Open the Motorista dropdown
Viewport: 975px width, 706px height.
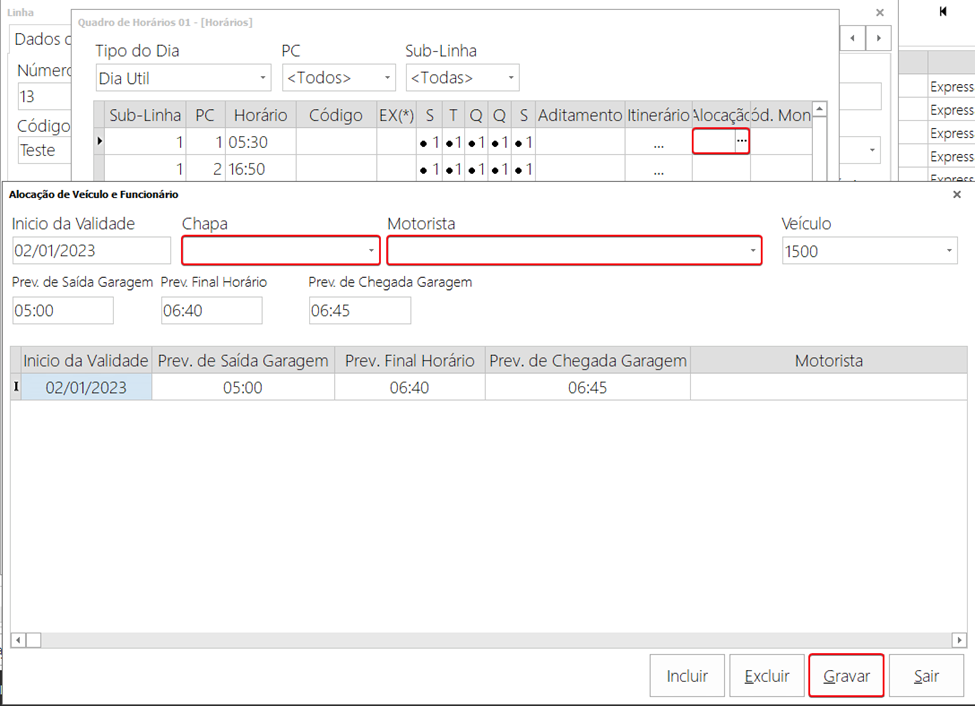coord(752,251)
